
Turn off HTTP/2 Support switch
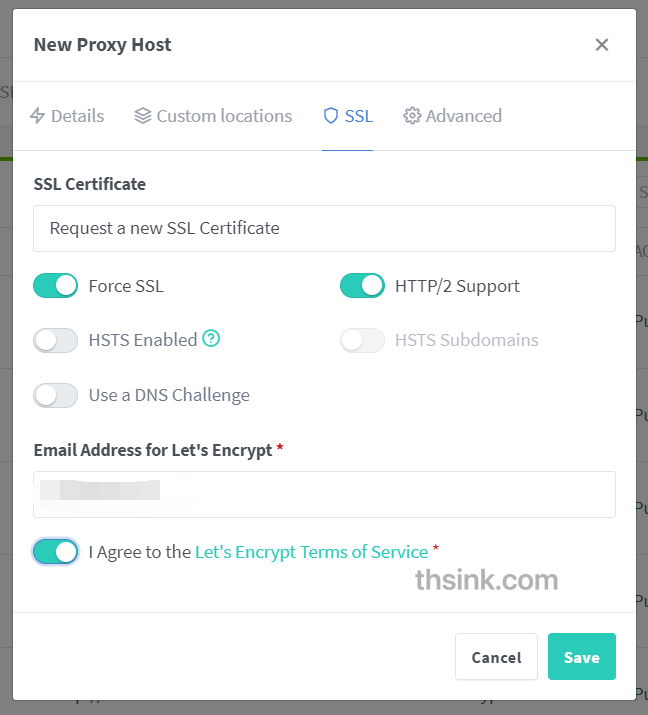click(x=362, y=286)
